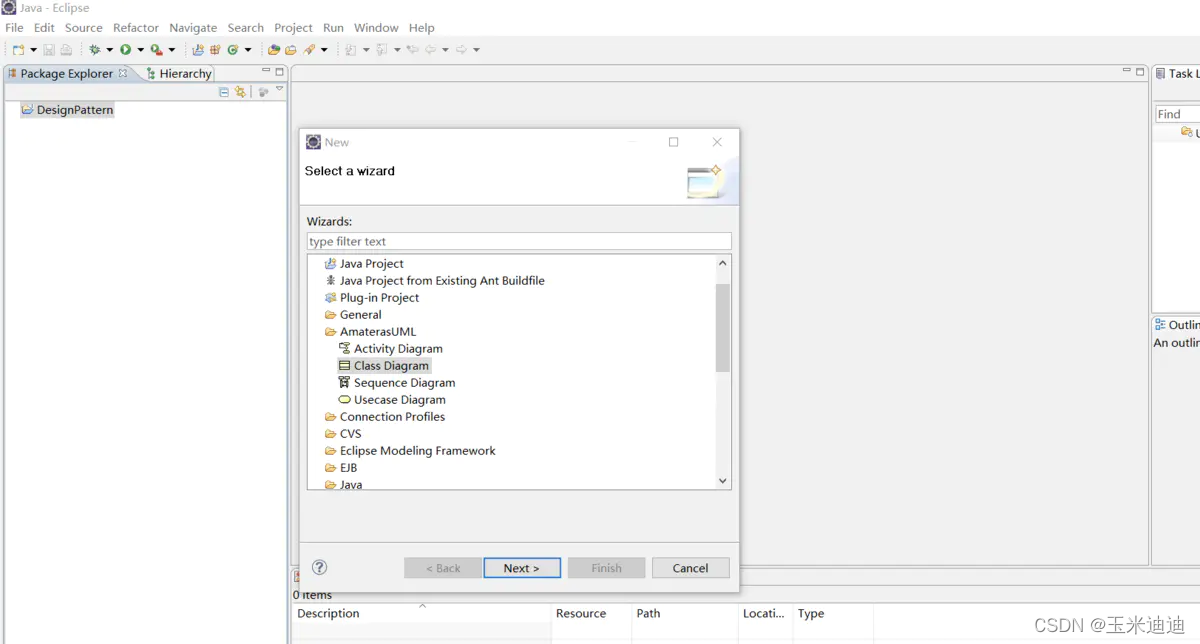Select the Package Explorer tab
The width and height of the screenshot is (1200, 644).
click(x=67, y=73)
